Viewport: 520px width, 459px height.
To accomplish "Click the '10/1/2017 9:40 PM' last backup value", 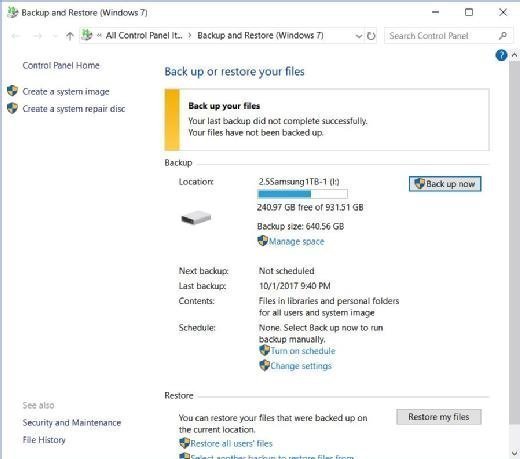I will [295, 286].
